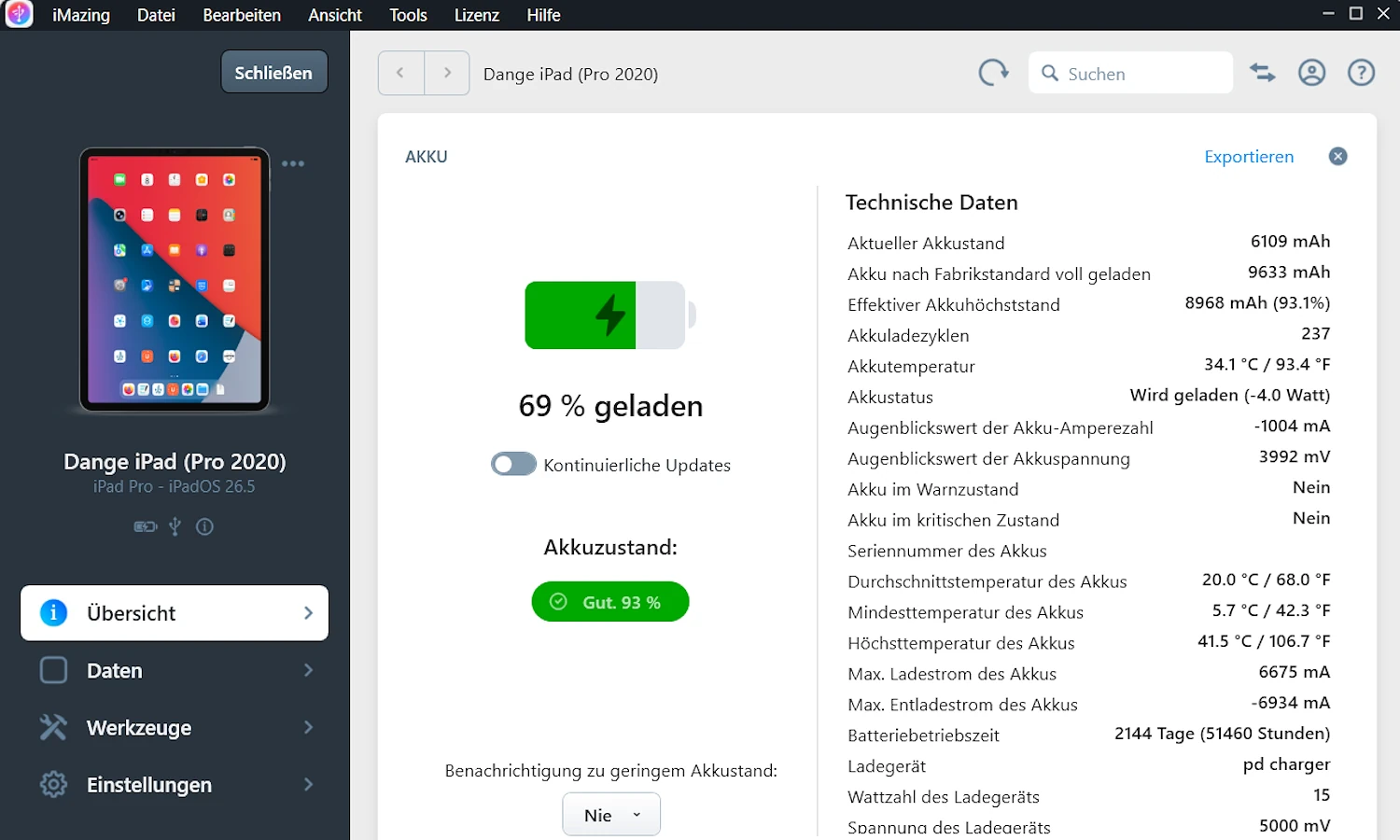Expand Daten section chevron
The width and height of the screenshot is (1400, 840).
point(308,670)
